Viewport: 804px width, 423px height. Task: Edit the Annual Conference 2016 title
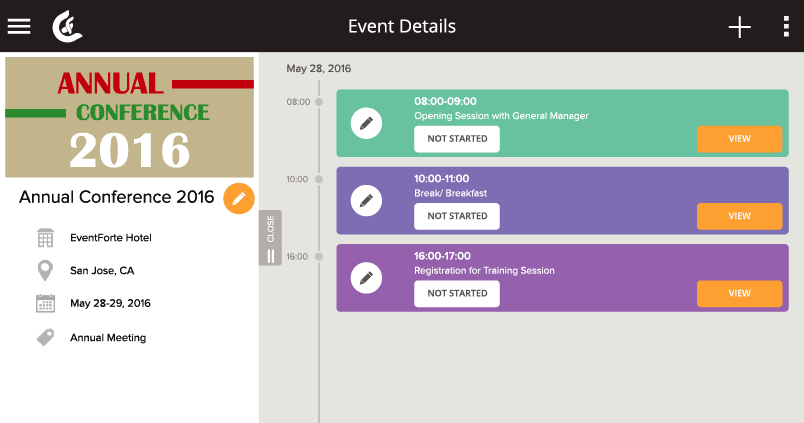[239, 198]
